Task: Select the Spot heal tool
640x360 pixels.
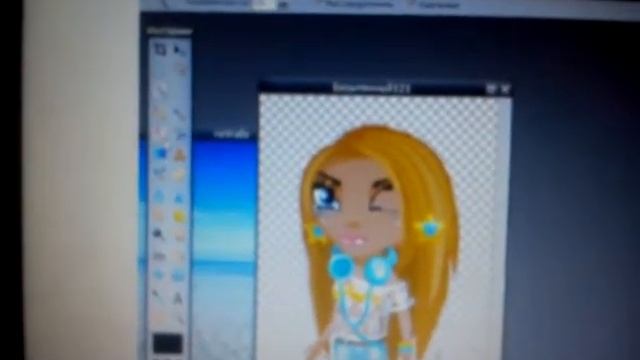Action: [x=179, y=256]
